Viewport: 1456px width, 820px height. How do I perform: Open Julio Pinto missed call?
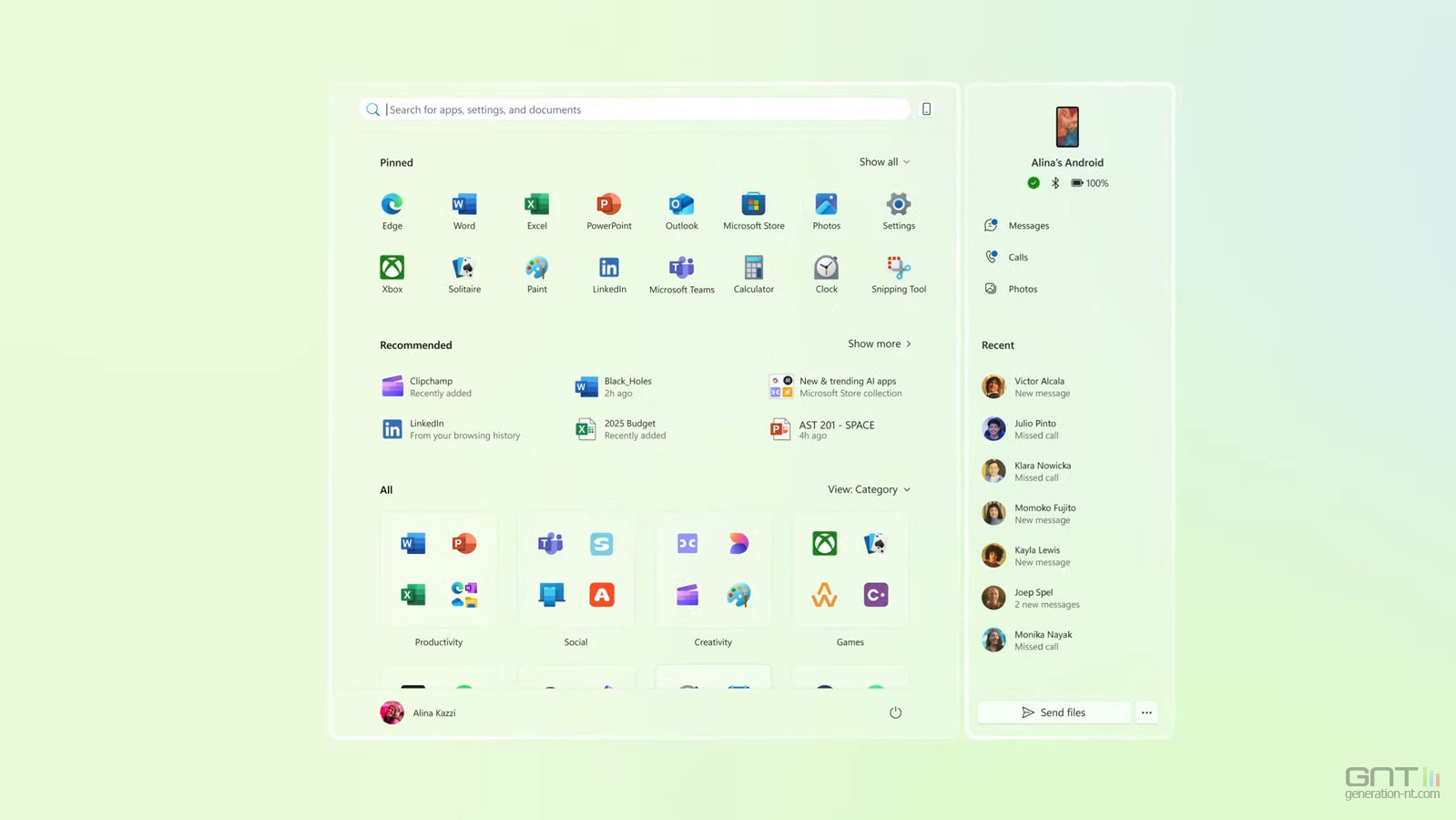[1022, 429]
